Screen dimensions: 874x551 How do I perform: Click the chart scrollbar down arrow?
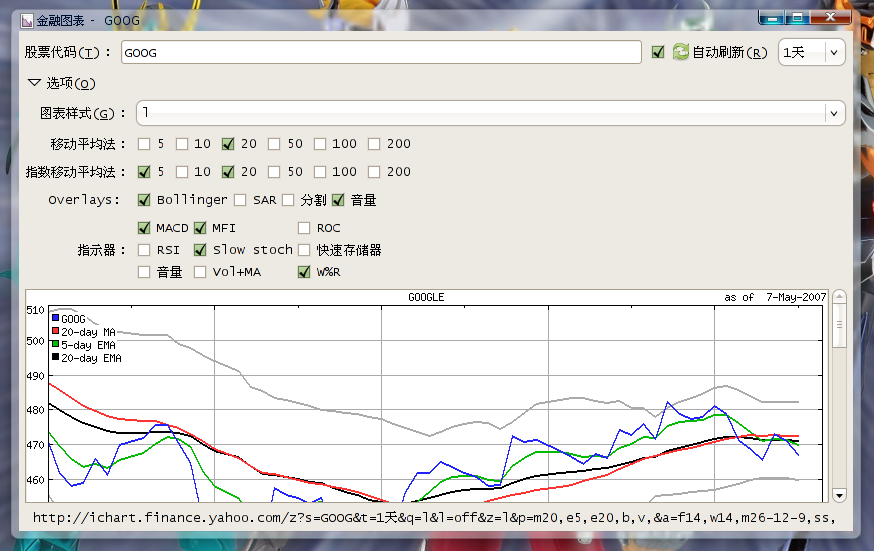[x=839, y=495]
